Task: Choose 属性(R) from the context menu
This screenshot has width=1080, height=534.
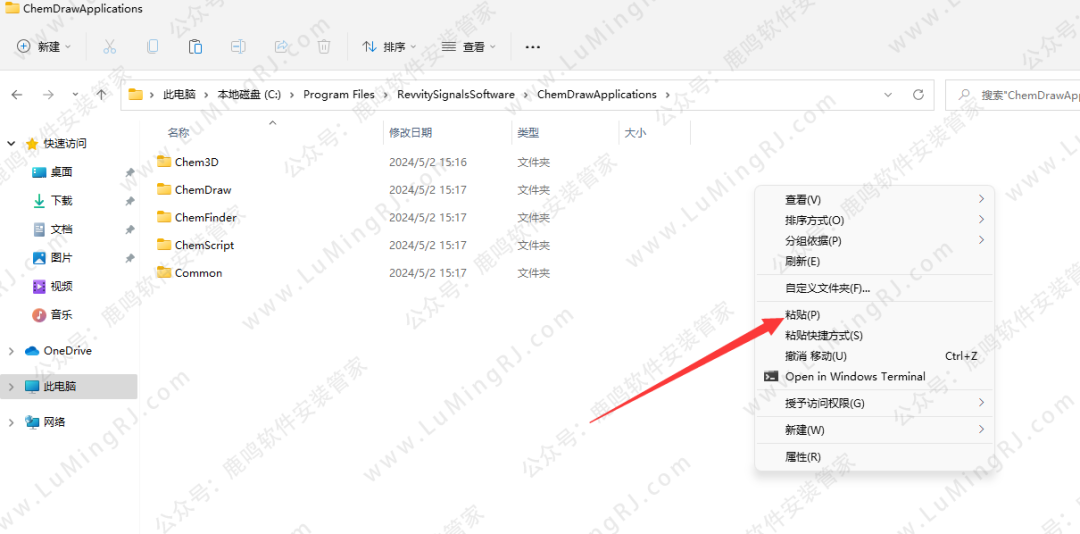Action: (x=803, y=457)
